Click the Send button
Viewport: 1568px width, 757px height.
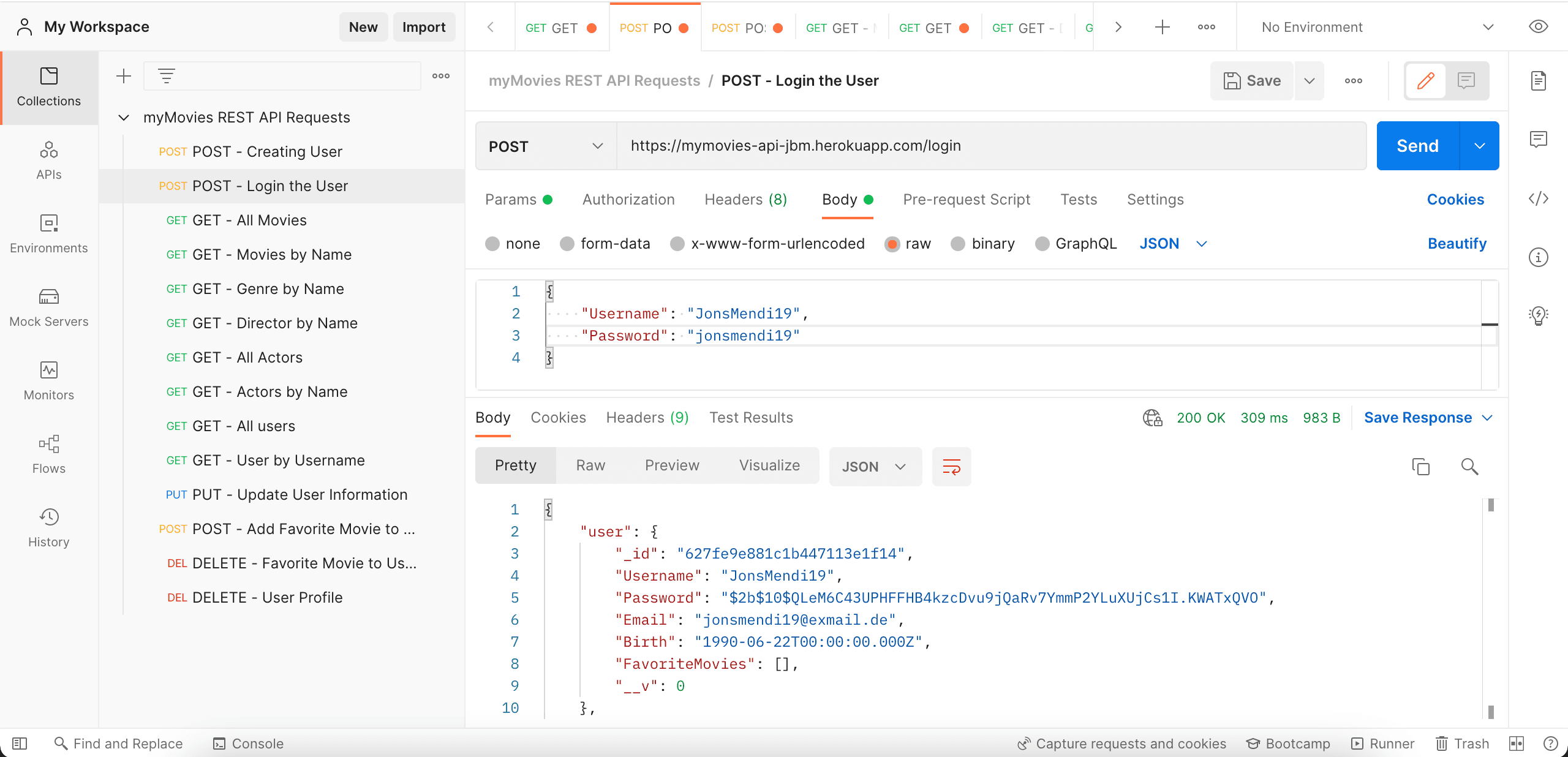(1417, 146)
